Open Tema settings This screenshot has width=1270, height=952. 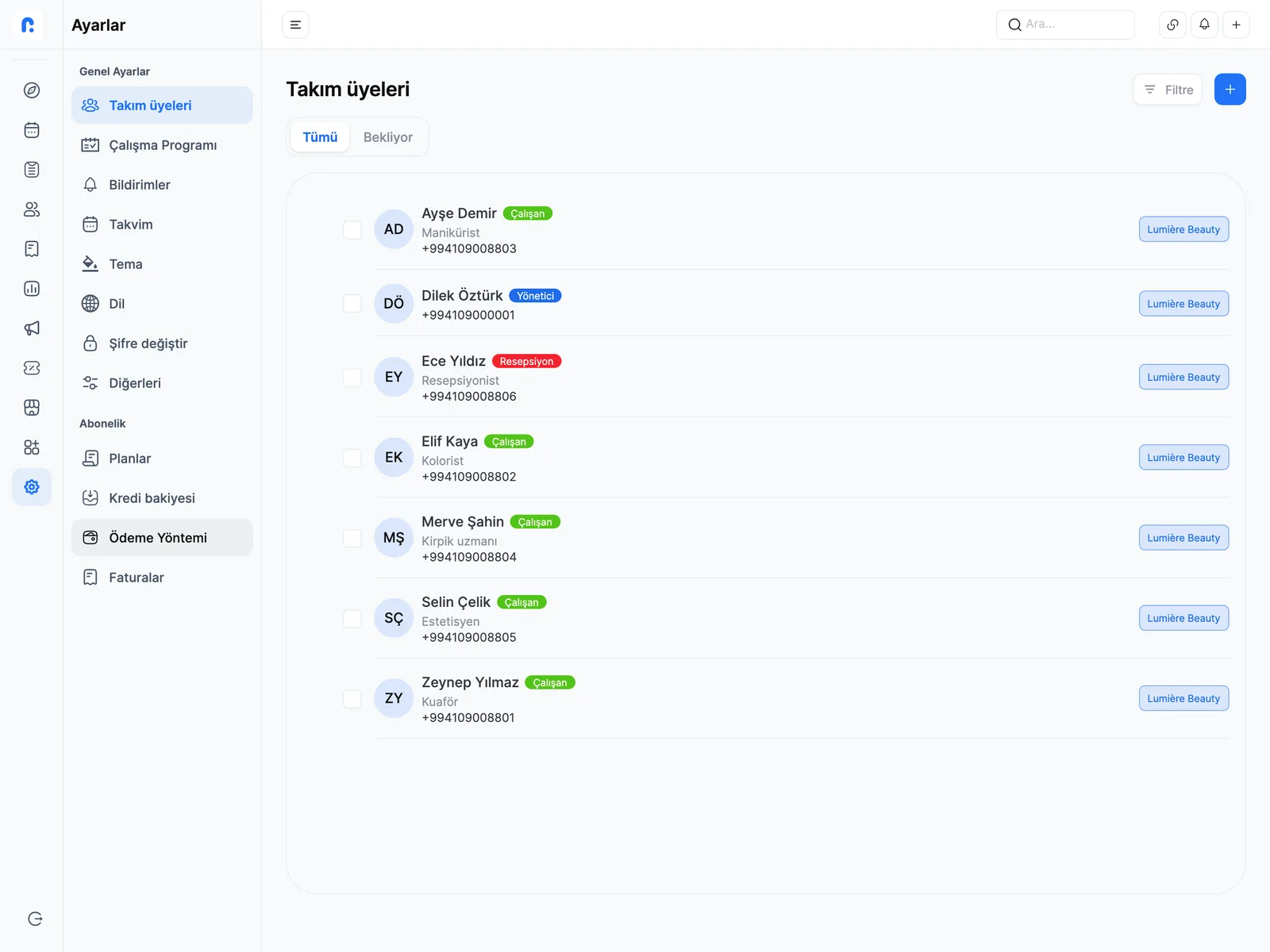point(162,264)
